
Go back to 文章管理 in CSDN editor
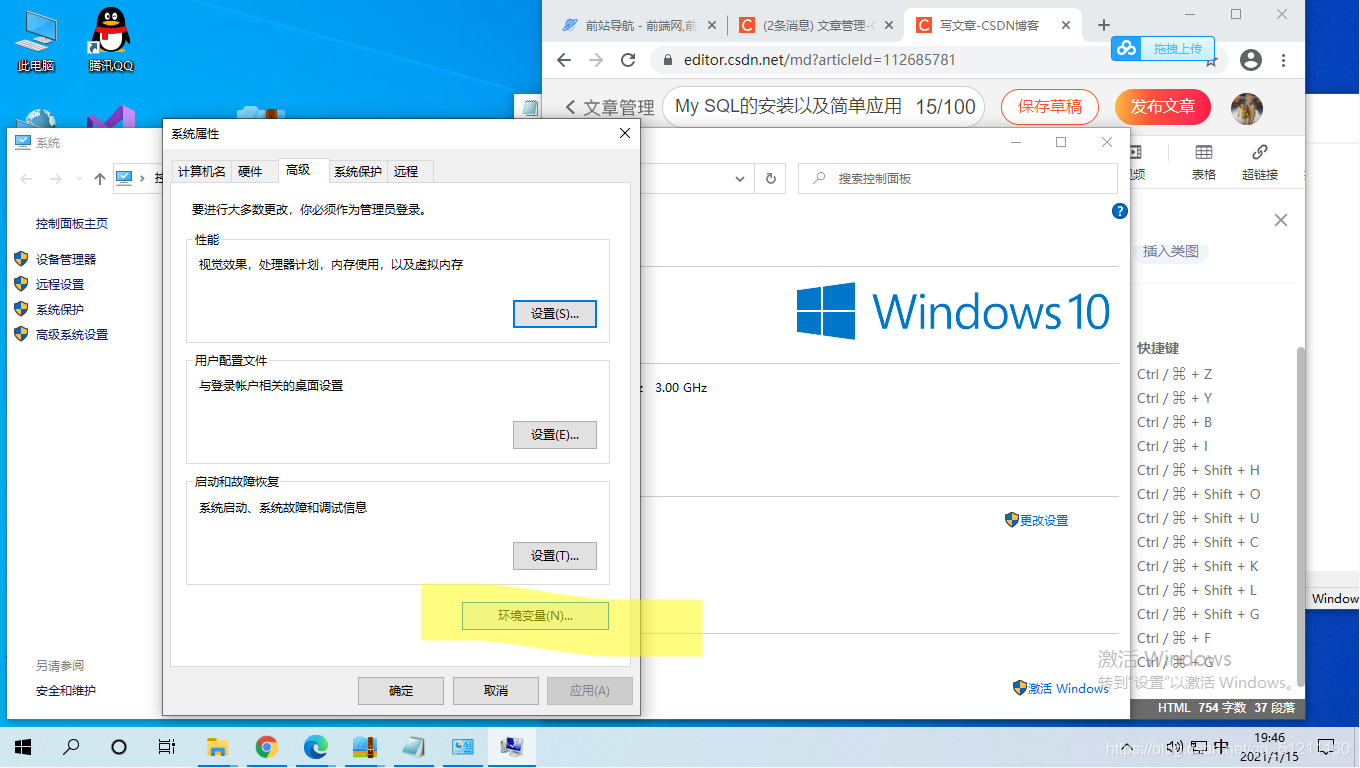[610, 107]
